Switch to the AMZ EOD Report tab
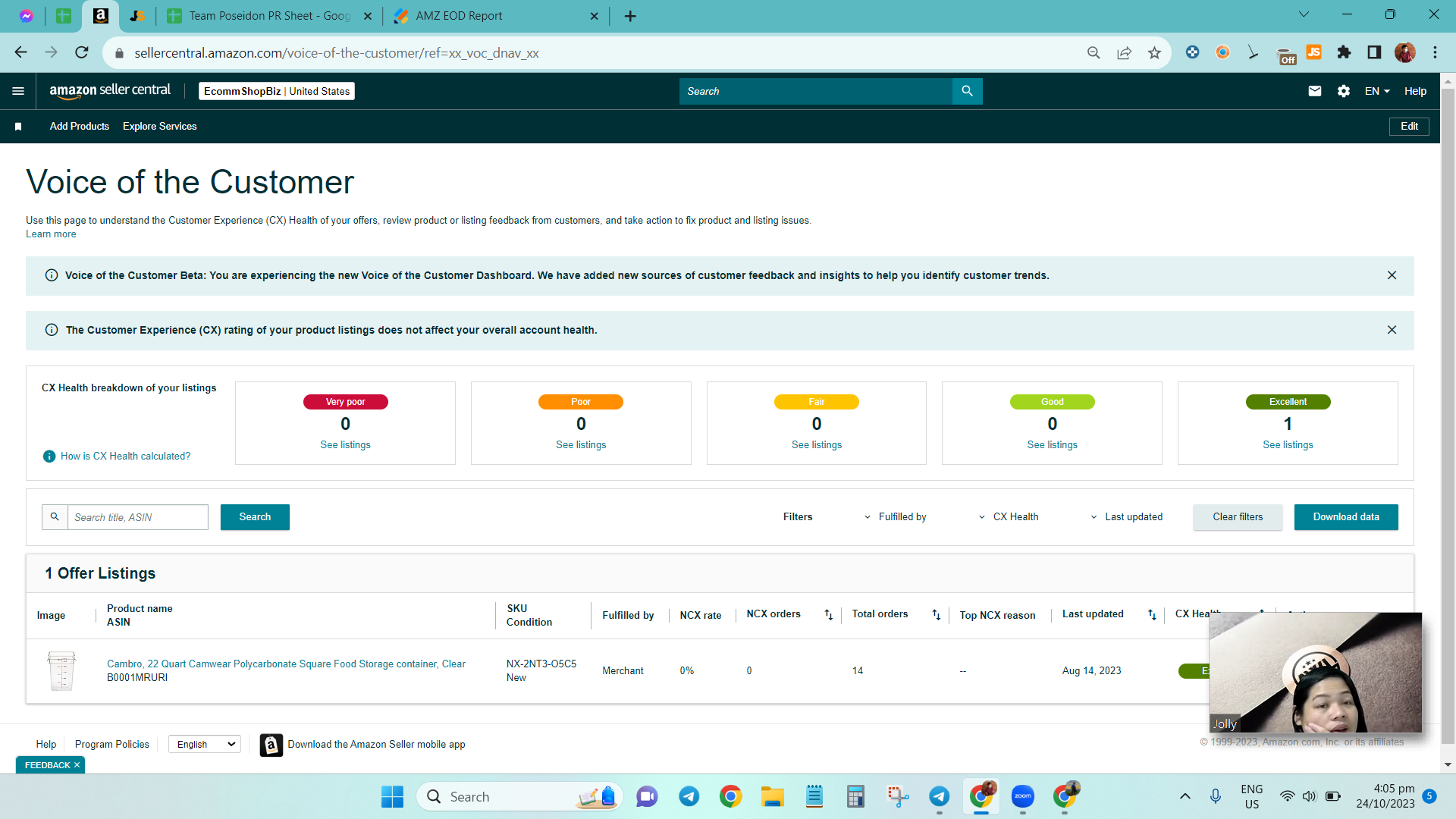The image size is (1456, 819). 496,16
